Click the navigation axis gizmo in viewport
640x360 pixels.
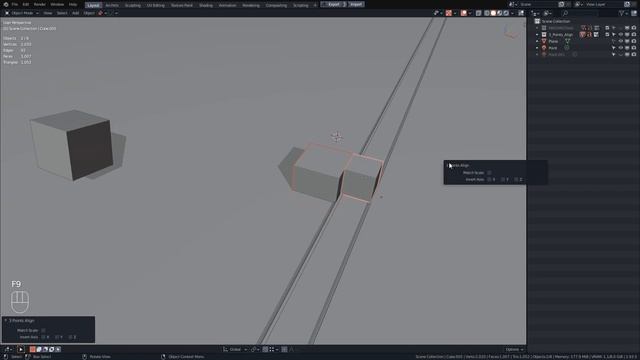(x=511, y=32)
